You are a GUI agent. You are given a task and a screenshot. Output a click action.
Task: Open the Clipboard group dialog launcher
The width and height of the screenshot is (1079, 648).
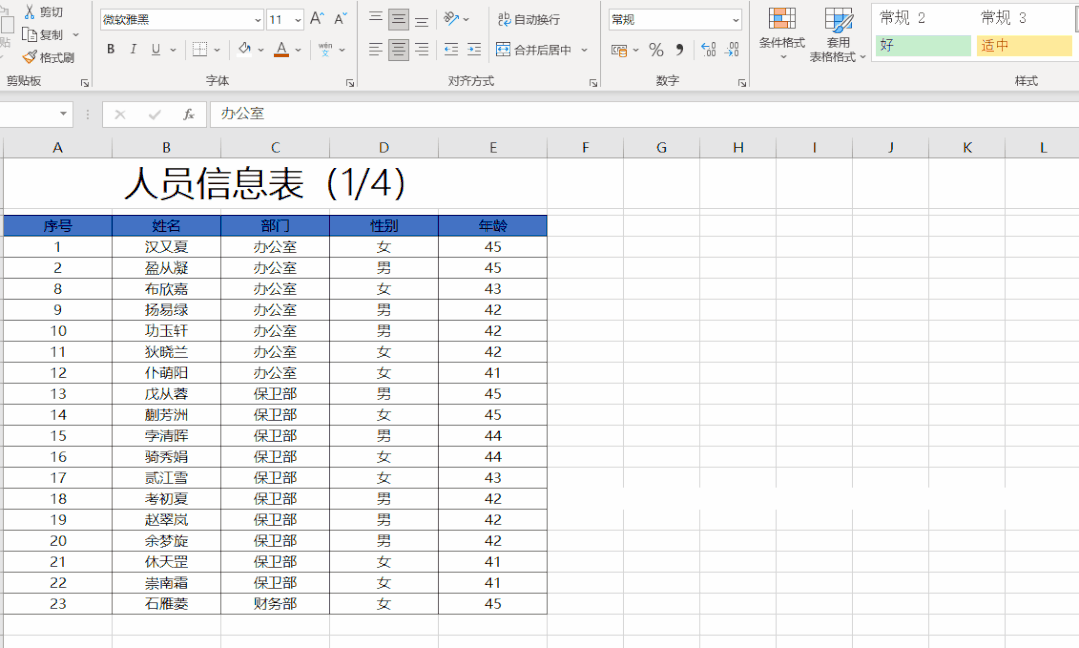pos(85,83)
